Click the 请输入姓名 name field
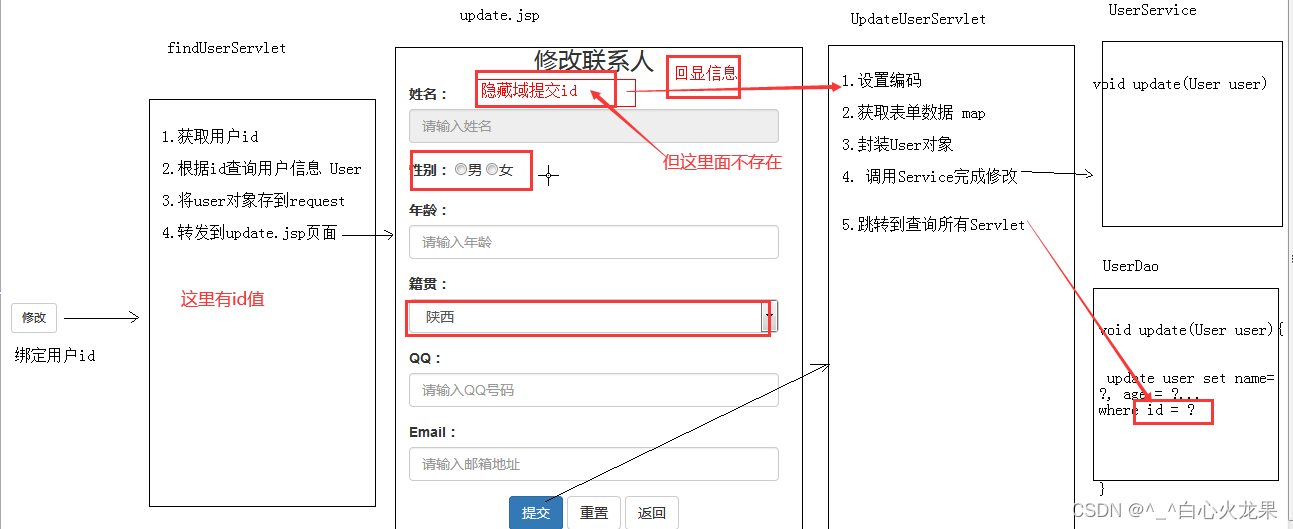This screenshot has height=529, width=1293. point(593,126)
